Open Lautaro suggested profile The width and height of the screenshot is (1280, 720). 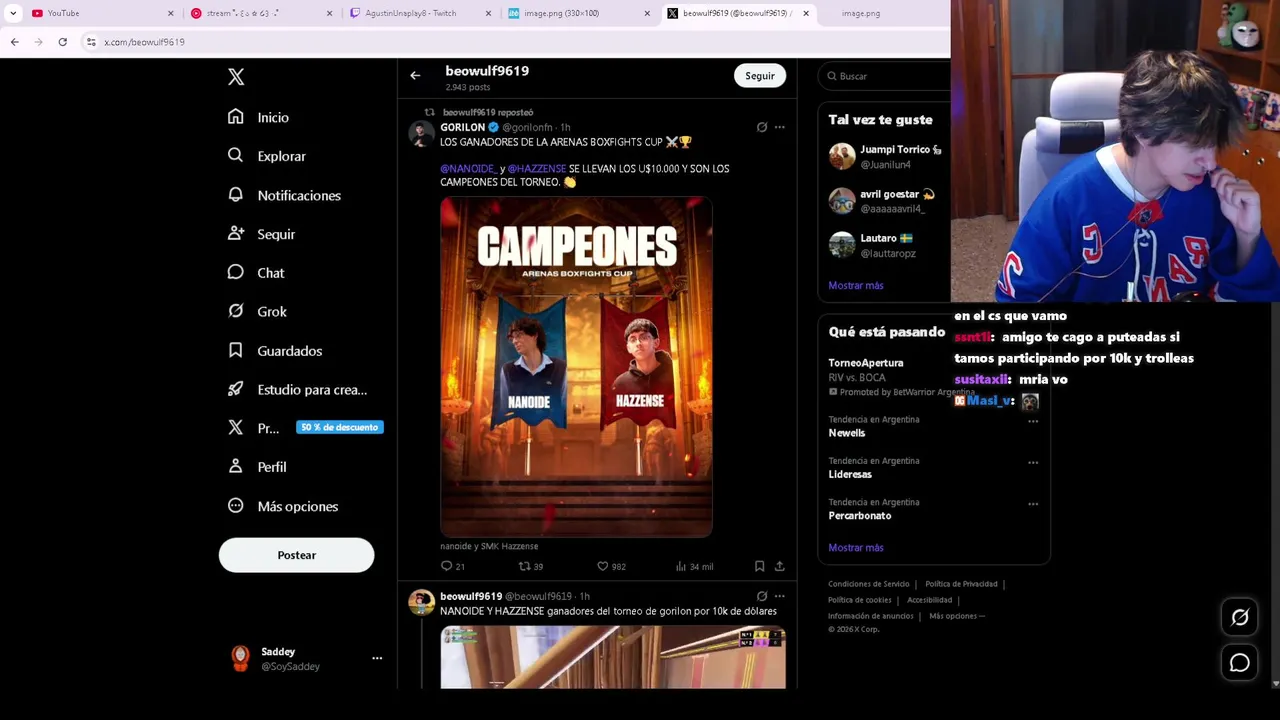[x=885, y=245]
